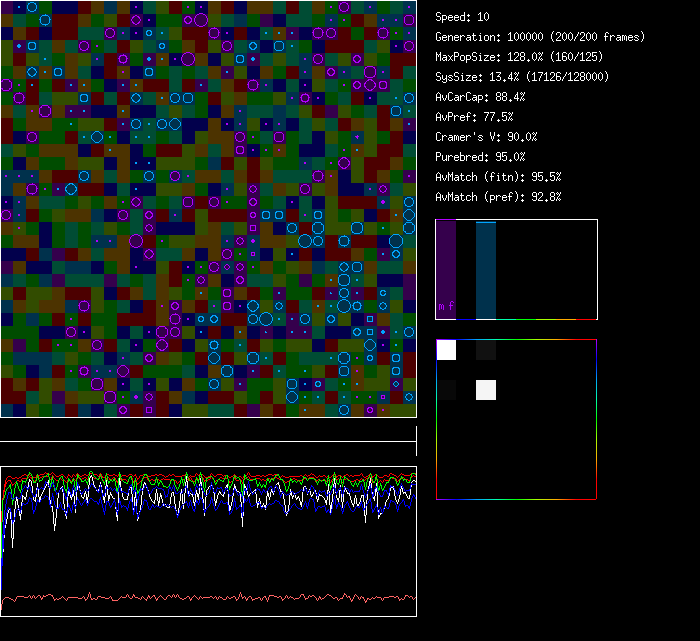Click the Cramer's V: 90.0% statistic

486,137
